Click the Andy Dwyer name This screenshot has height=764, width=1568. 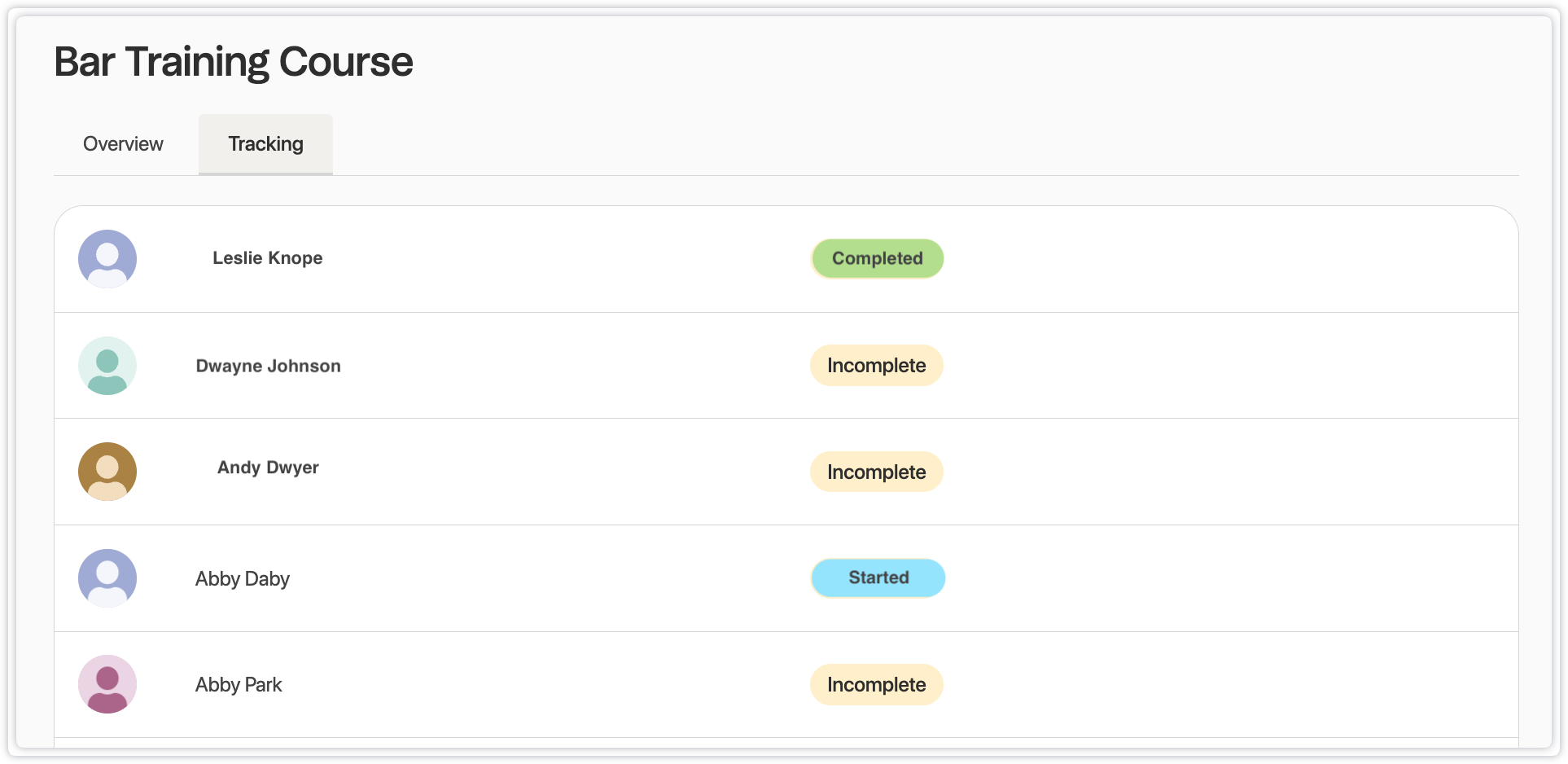tap(268, 468)
